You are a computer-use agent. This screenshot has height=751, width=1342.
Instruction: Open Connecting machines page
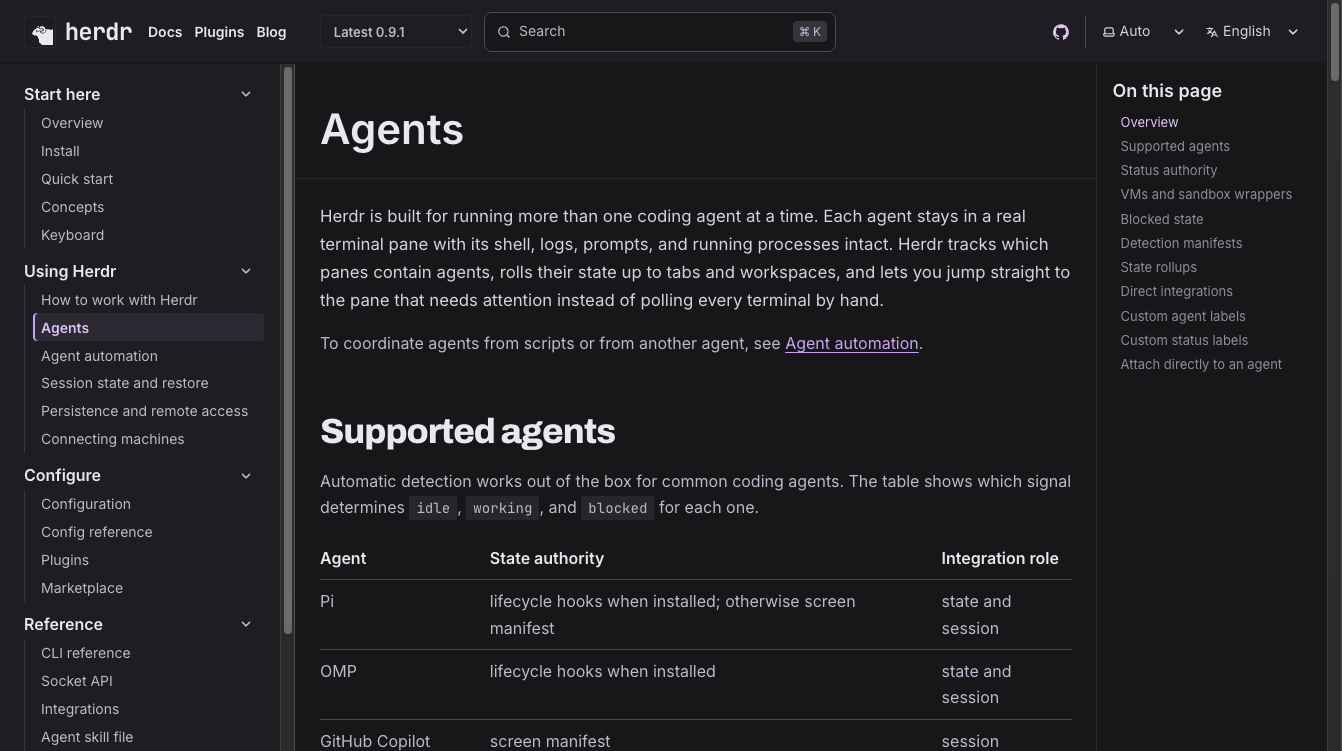tap(112, 439)
